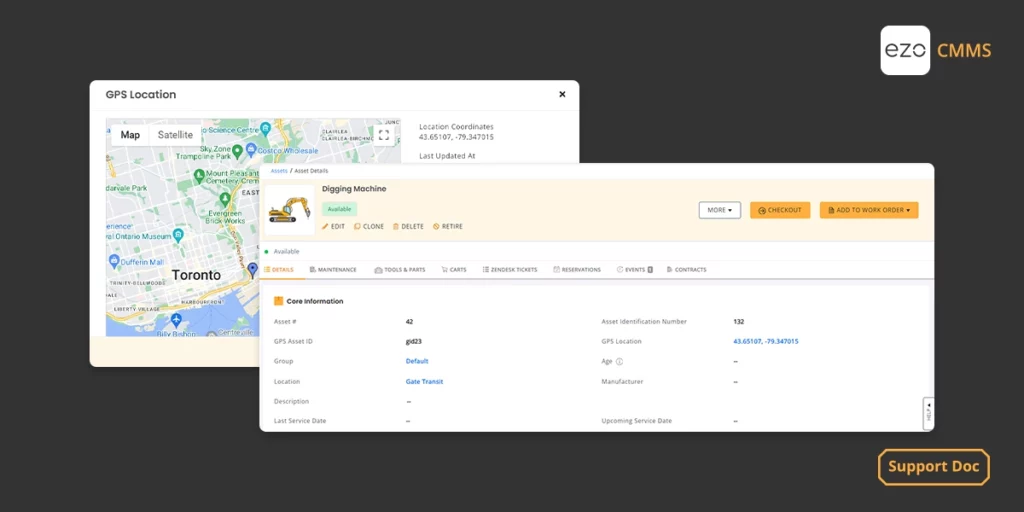
Task: Delete the Digging Machine asset
Action: 408,227
